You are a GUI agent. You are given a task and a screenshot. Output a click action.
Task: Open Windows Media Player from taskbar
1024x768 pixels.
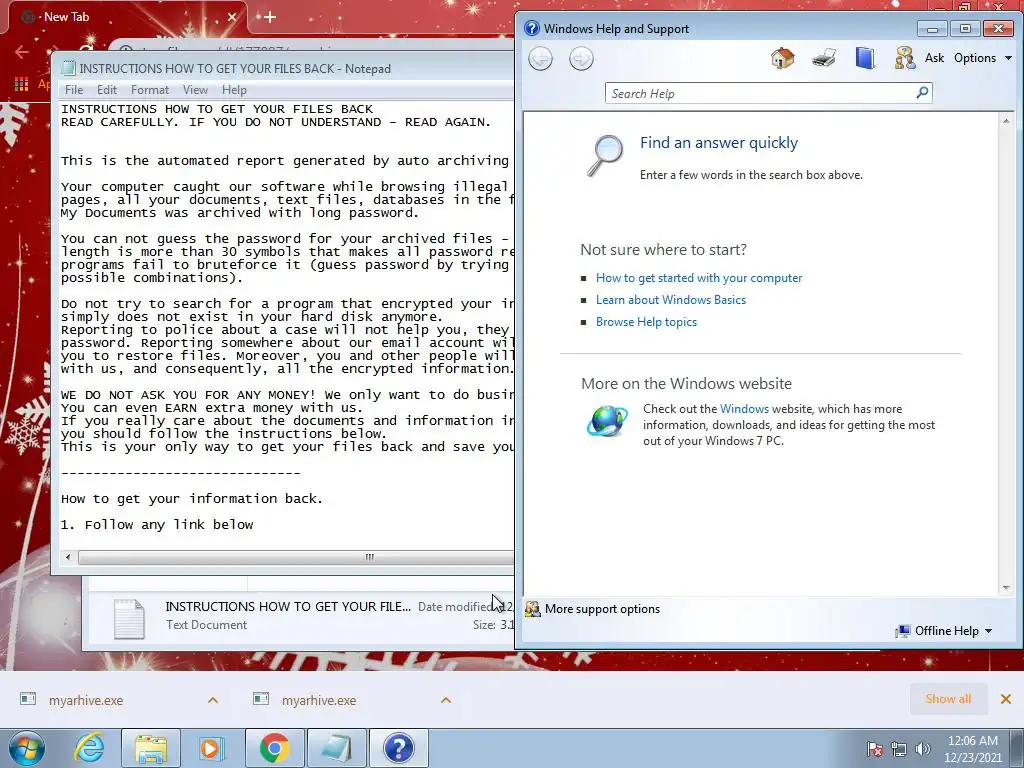point(212,748)
